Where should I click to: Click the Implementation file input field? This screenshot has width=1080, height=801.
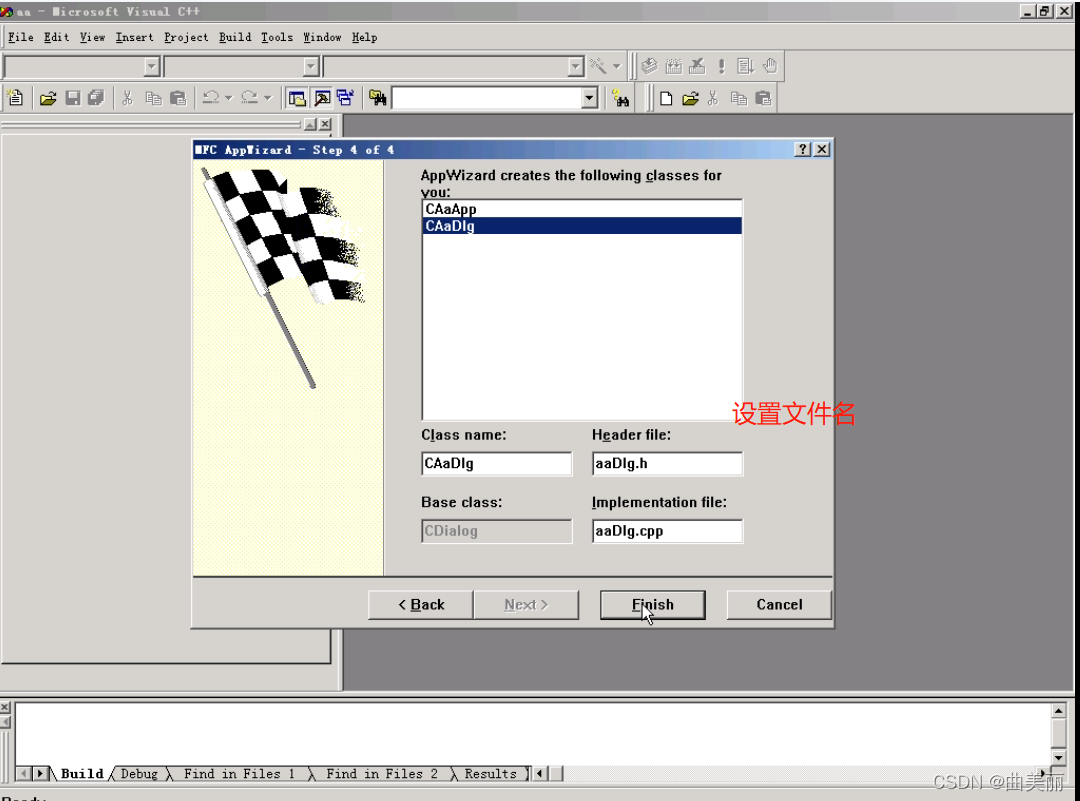tap(667, 531)
